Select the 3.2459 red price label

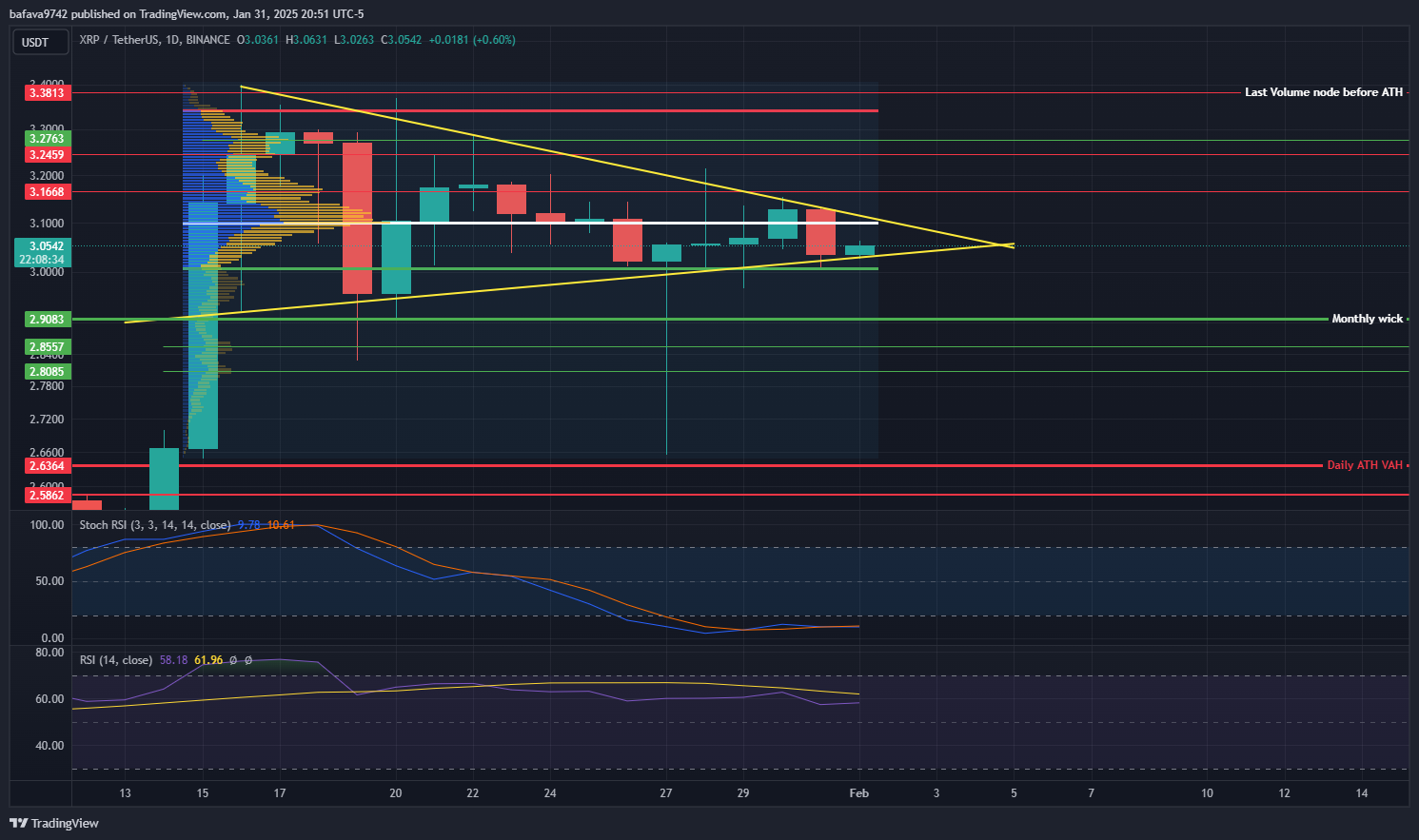coord(47,155)
